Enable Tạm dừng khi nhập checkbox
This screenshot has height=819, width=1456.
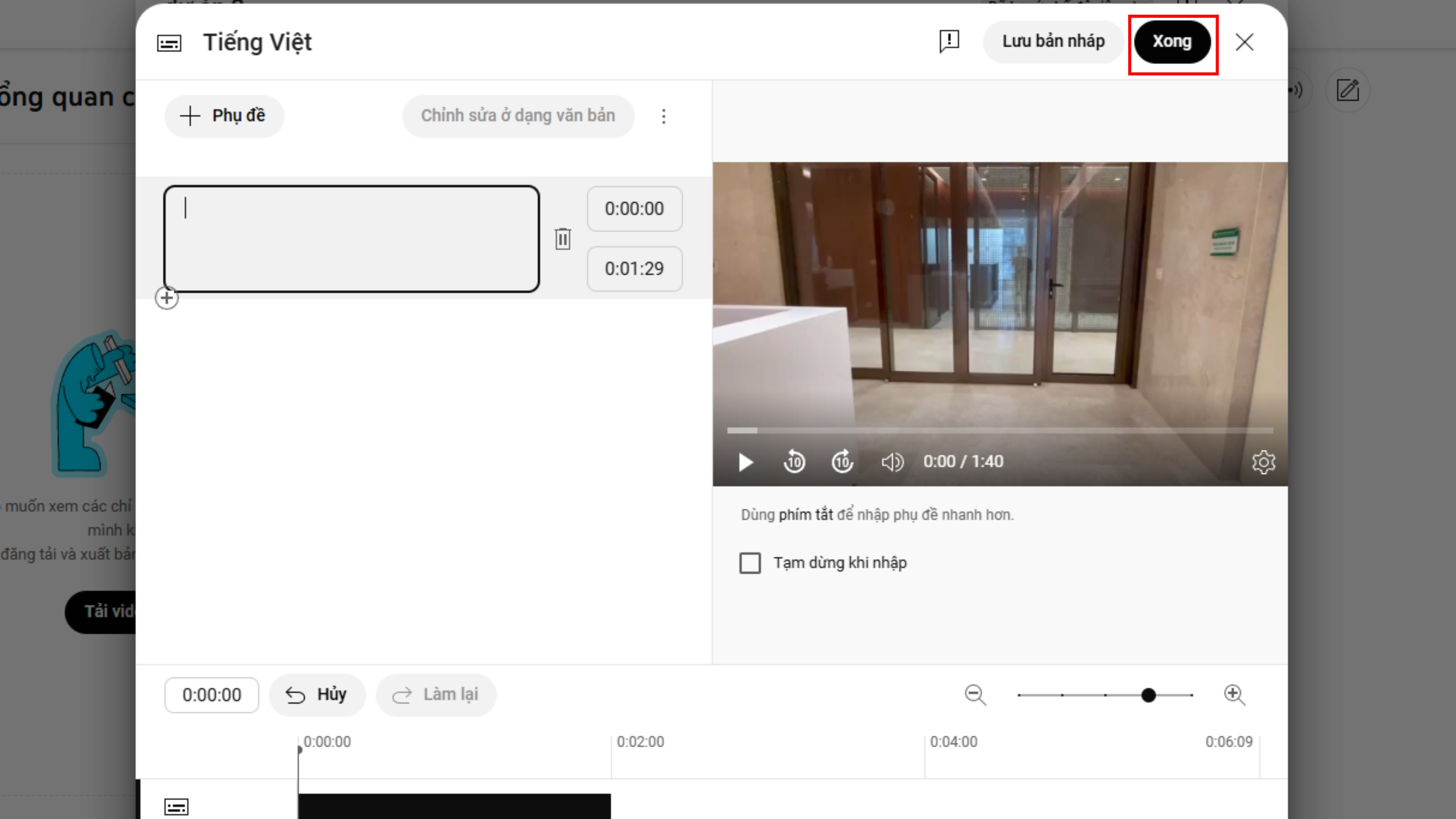coord(750,563)
